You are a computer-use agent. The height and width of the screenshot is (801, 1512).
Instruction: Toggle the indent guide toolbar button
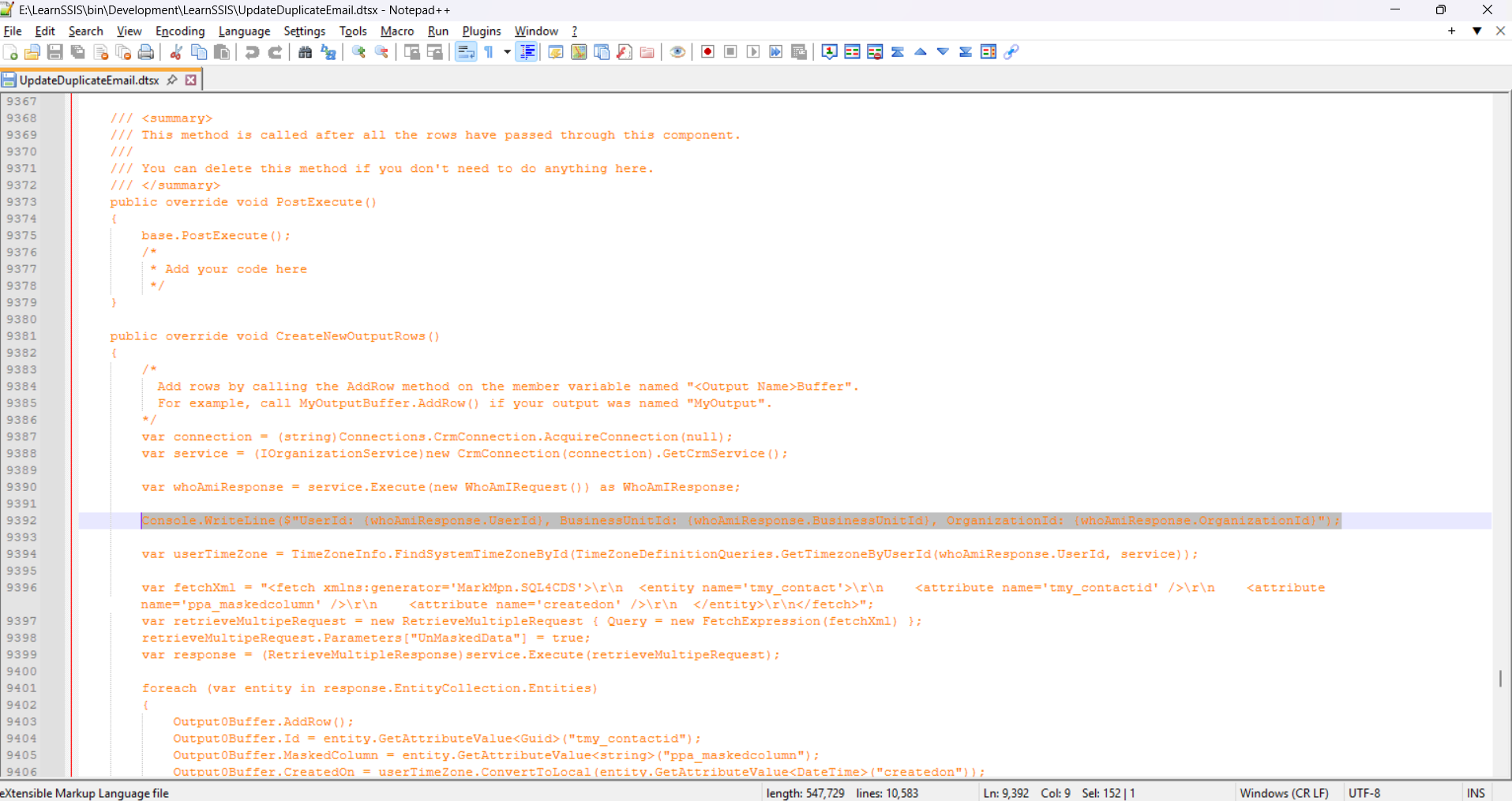(527, 52)
